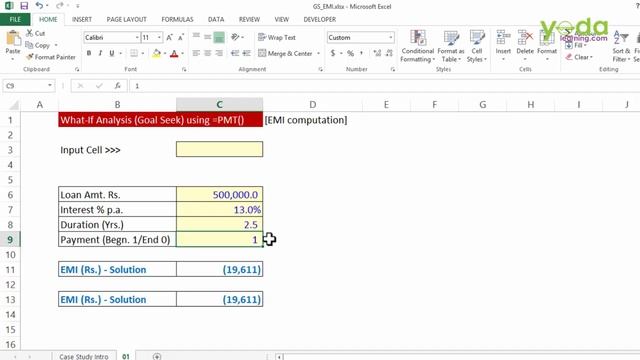Apply accounting dollar number format
Screen dimensions: 640x360
point(333,53)
